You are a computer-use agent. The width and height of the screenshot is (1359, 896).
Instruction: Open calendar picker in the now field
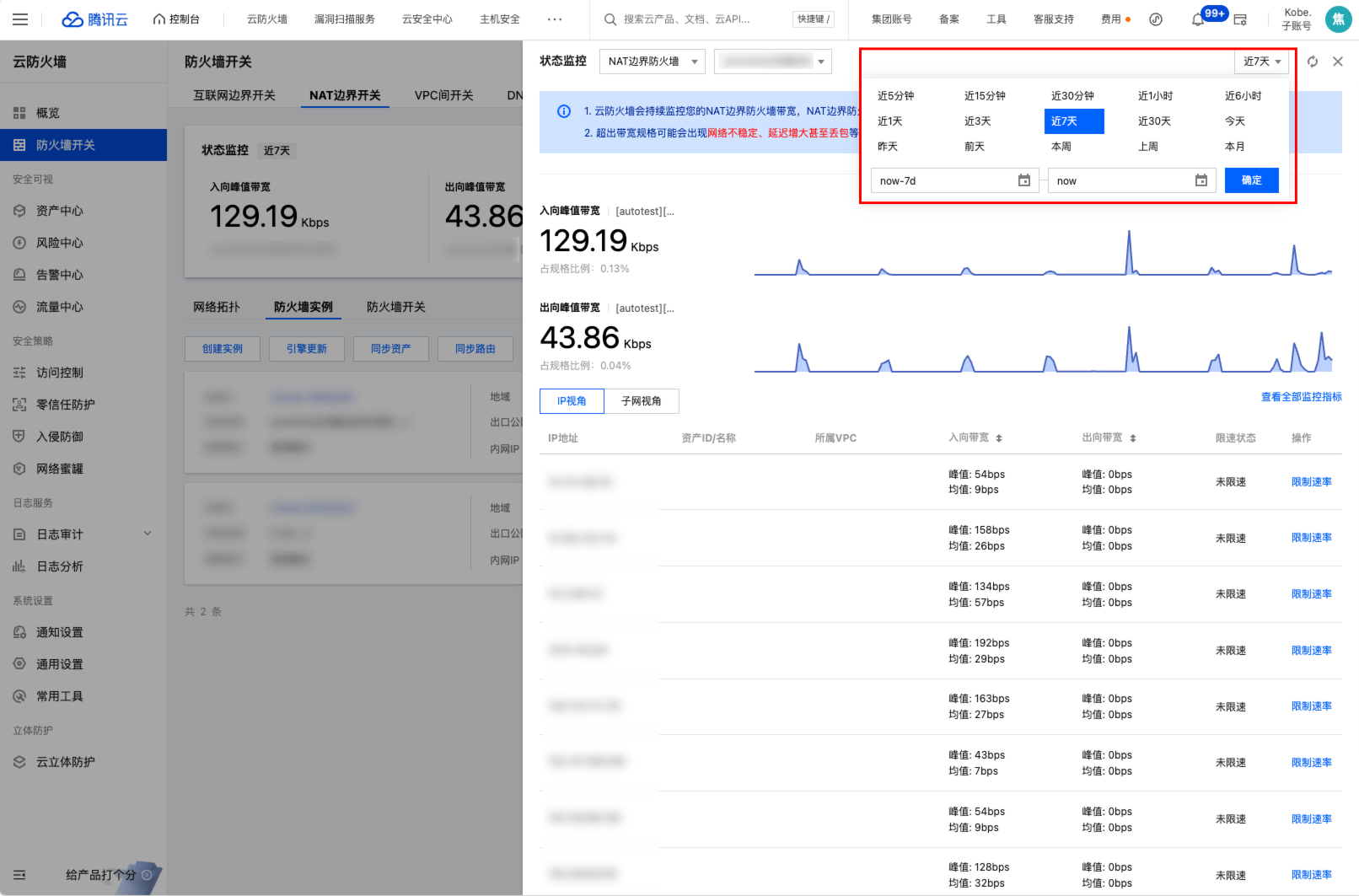[x=1201, y=180]
